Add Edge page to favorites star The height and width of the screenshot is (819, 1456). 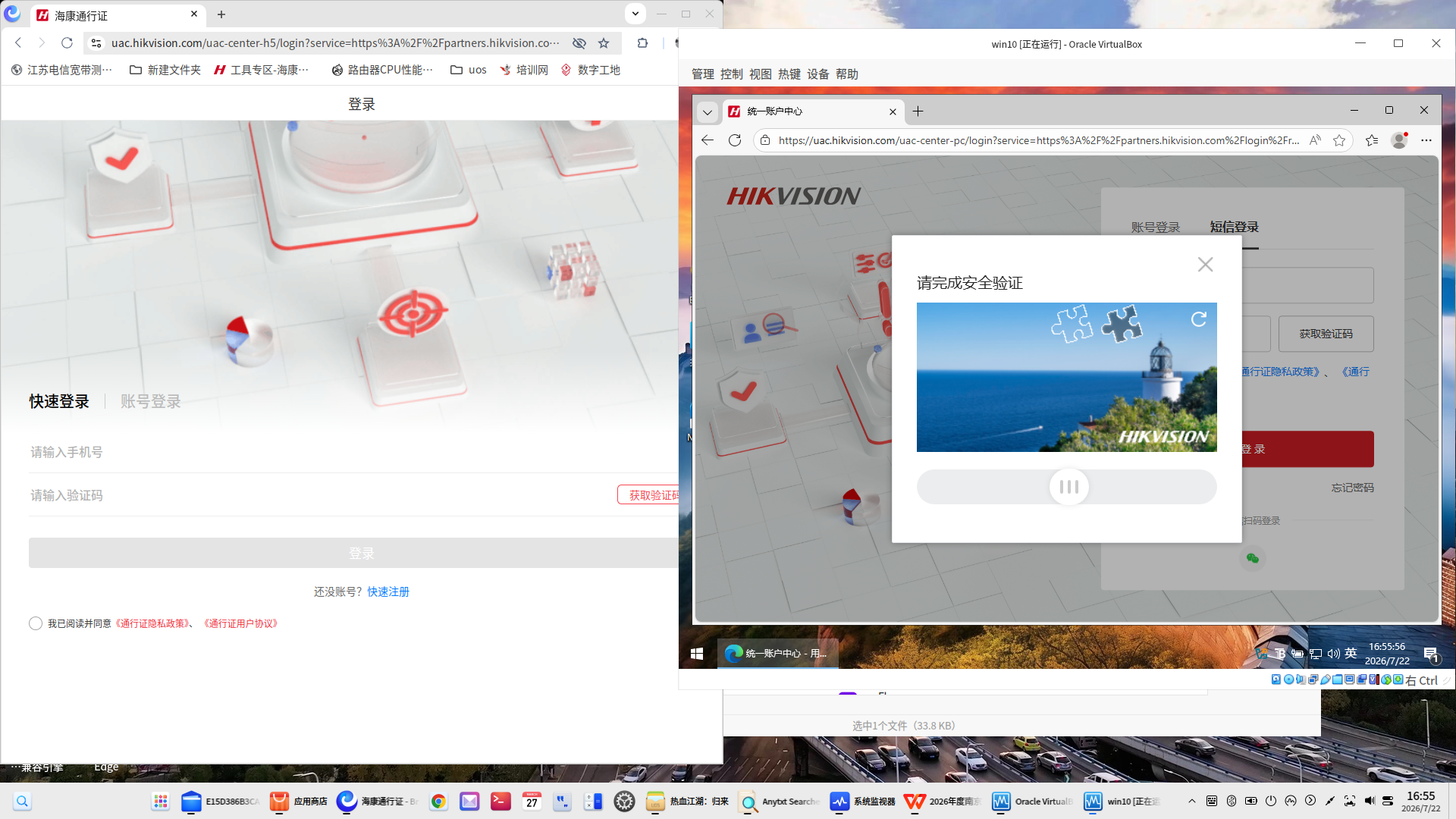(x=1339, y=140)
